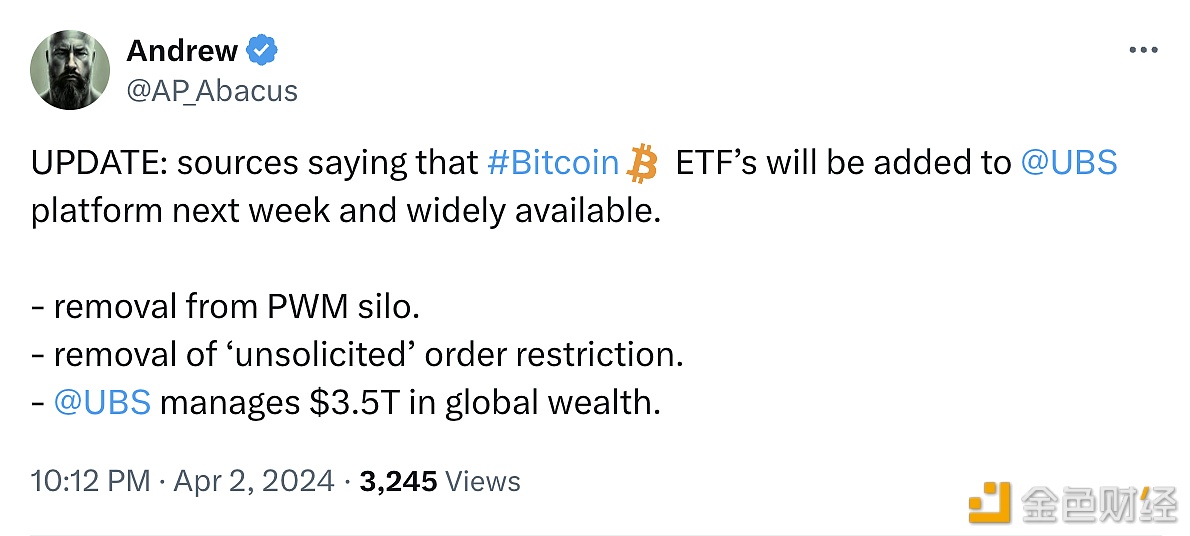Screen dimensions: 1190x536
Task: Open the #Bitcoin hashtag link
Action: click(x=552, y=163)
